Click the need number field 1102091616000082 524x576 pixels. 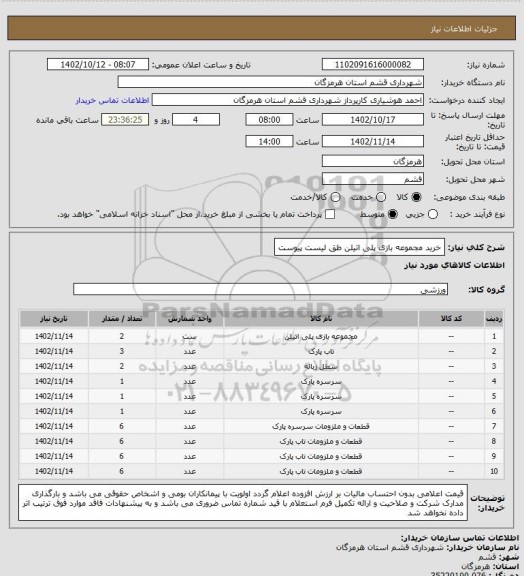coord(373,65)
